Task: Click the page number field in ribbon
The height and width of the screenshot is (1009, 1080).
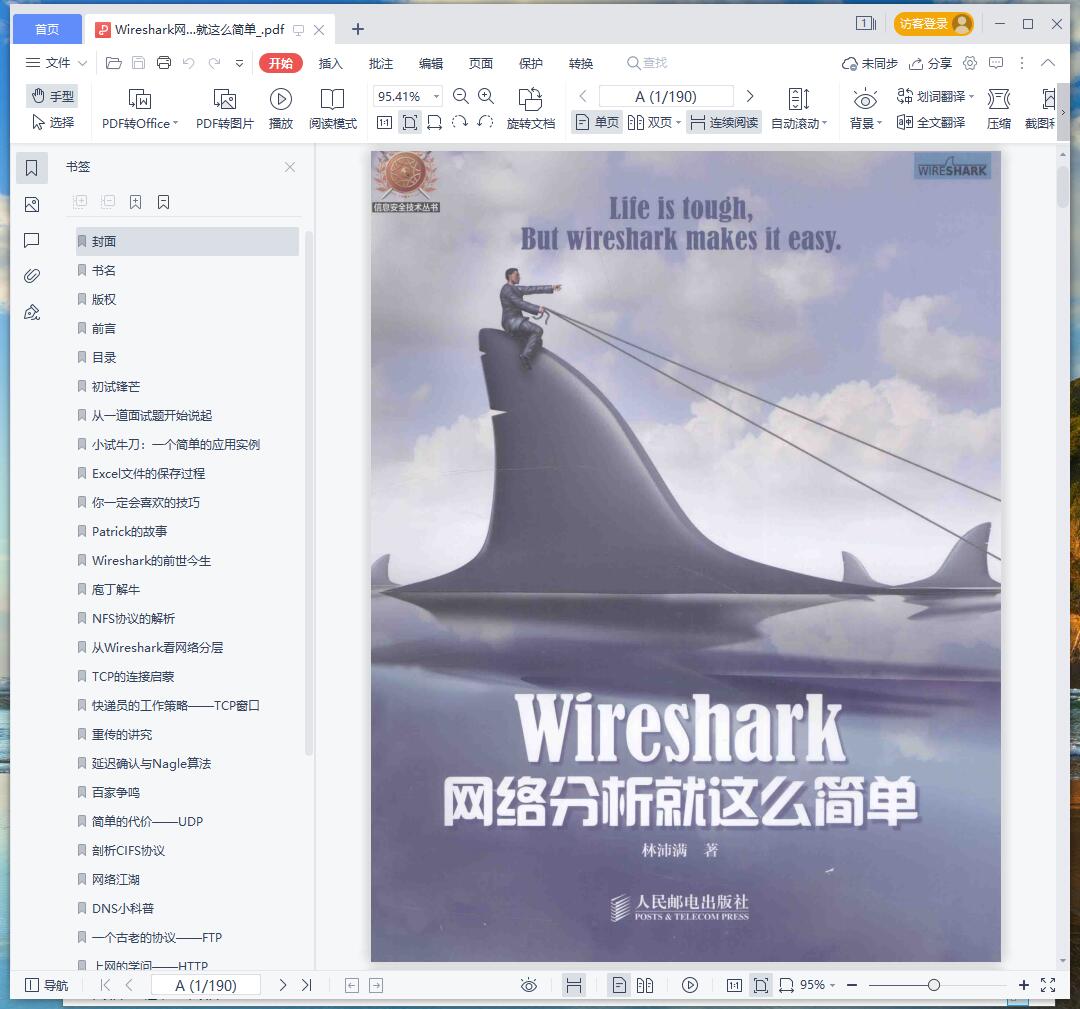Action: (x=666, y=96)
